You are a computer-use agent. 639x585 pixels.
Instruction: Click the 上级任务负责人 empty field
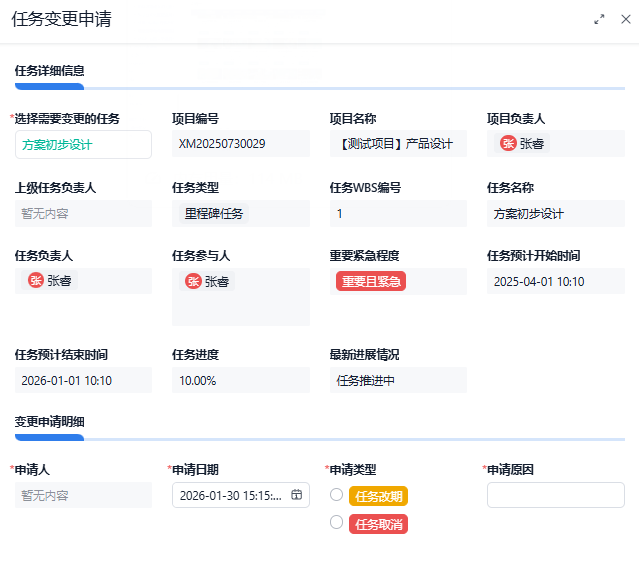pyautogui.click(x=84, y=213)
